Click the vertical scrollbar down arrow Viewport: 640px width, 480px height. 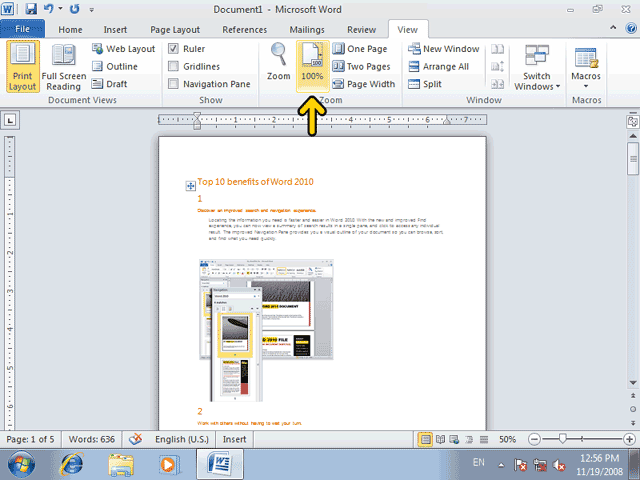pyautogui.click(x=633, y=382)
